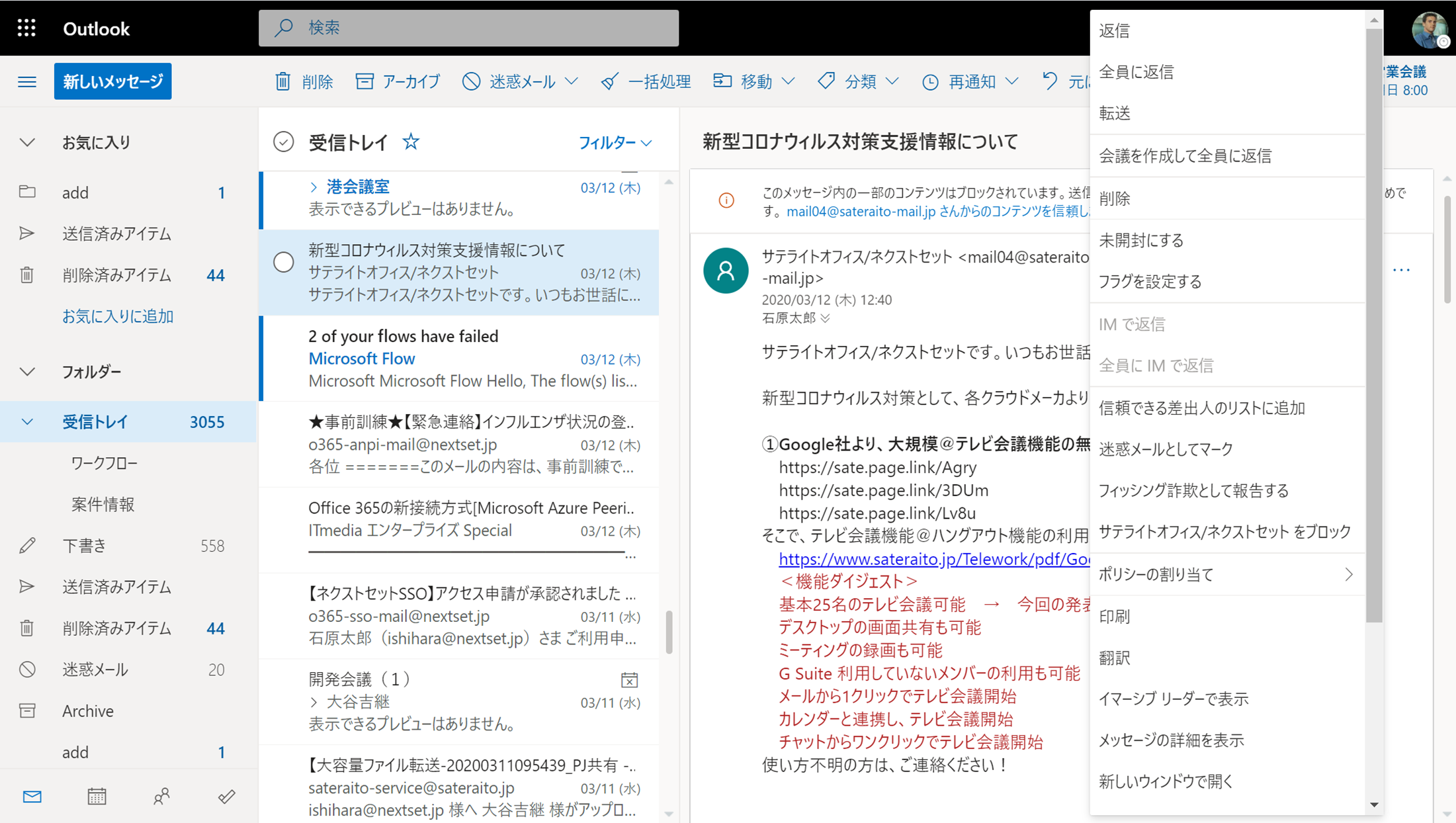
Task: Click the message list scrollbar thumb
Action: coord(669,632)
